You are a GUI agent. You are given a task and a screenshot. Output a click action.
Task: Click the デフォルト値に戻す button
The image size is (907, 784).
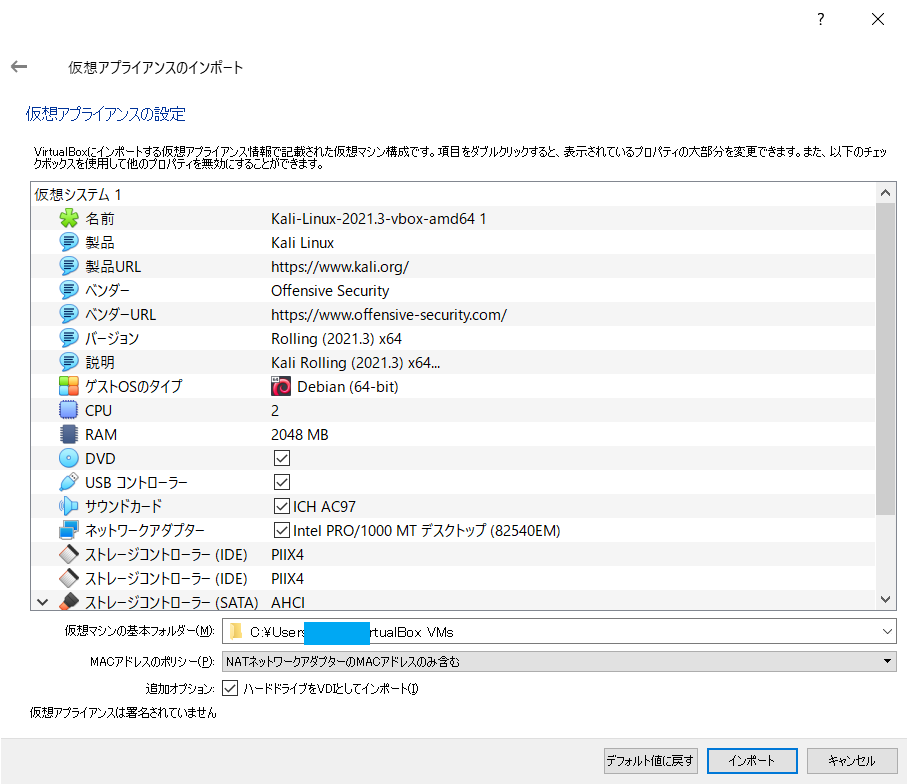[650, 760]
